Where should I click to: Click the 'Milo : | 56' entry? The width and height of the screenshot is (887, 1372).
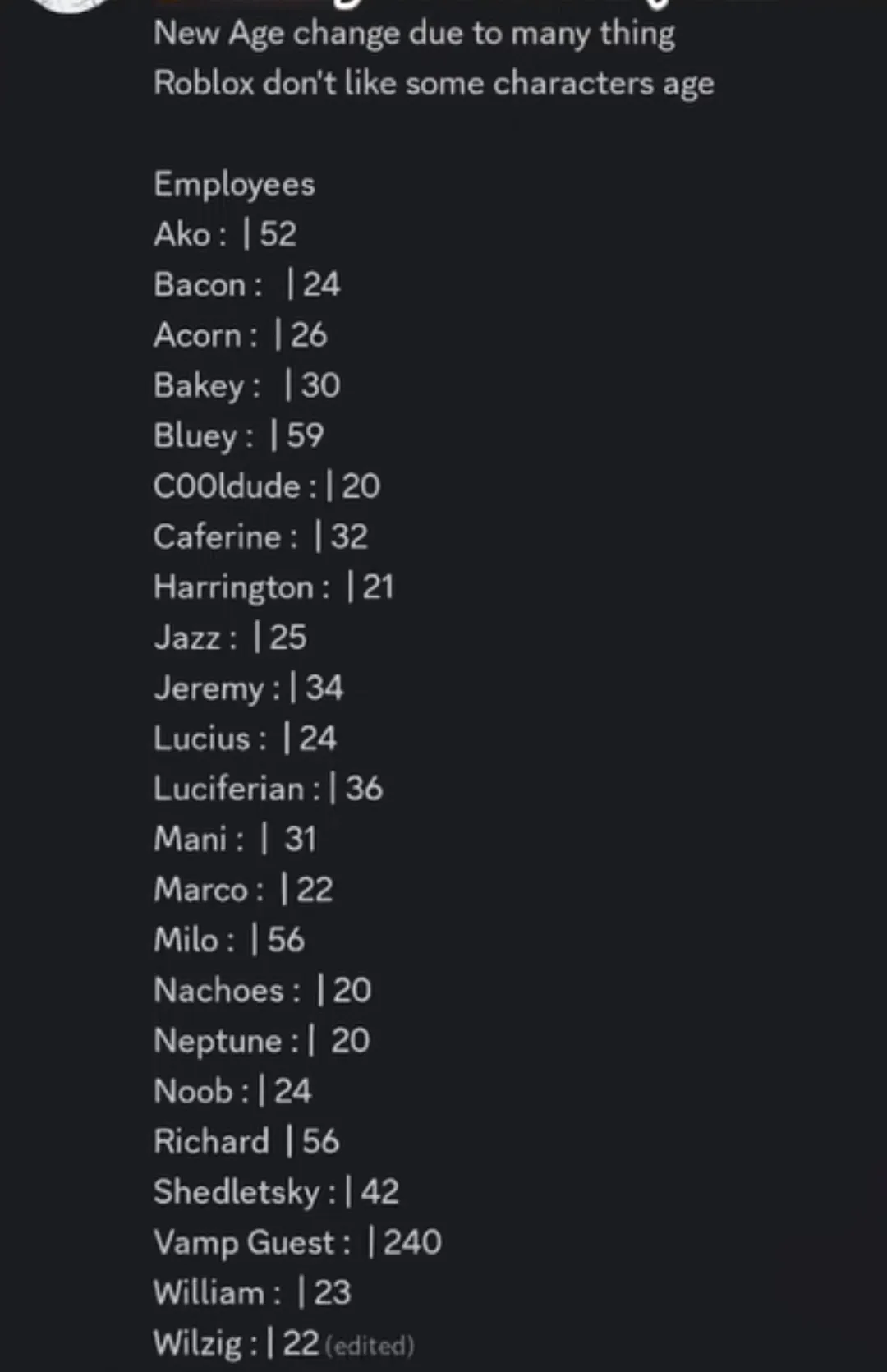[x=229, y=941]
